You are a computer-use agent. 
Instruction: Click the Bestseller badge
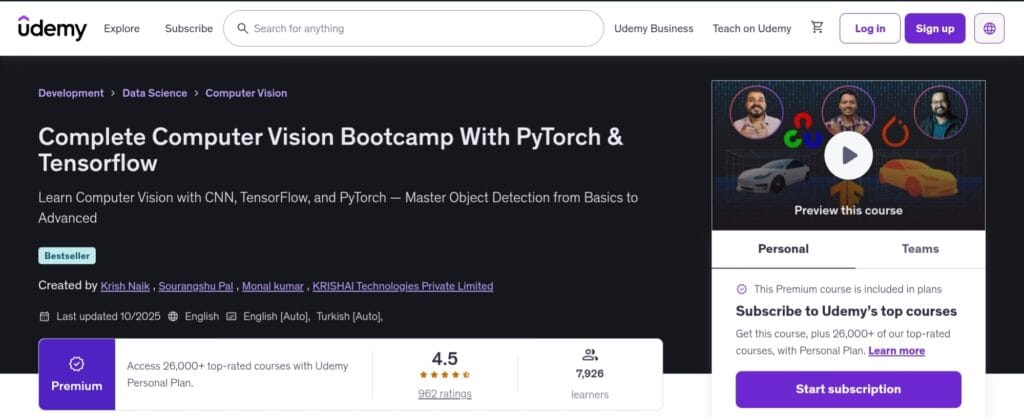point(67,256)
